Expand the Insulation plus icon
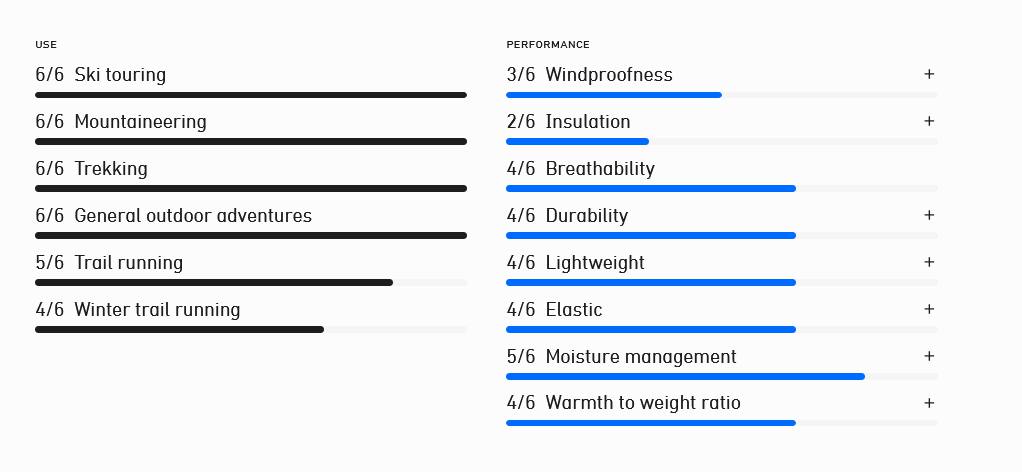Viewport: 1022px width, 472px height. [929, 121]
